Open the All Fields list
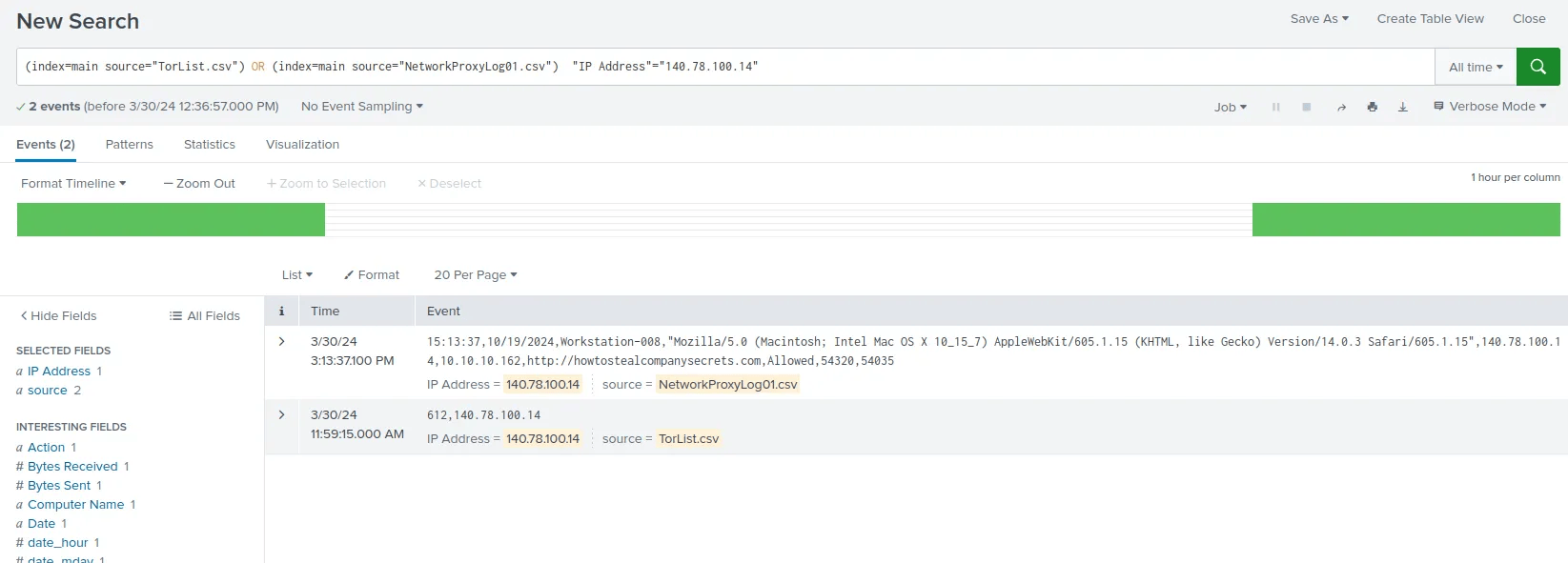The image size is (1568, 563). [x=205, y=316]
